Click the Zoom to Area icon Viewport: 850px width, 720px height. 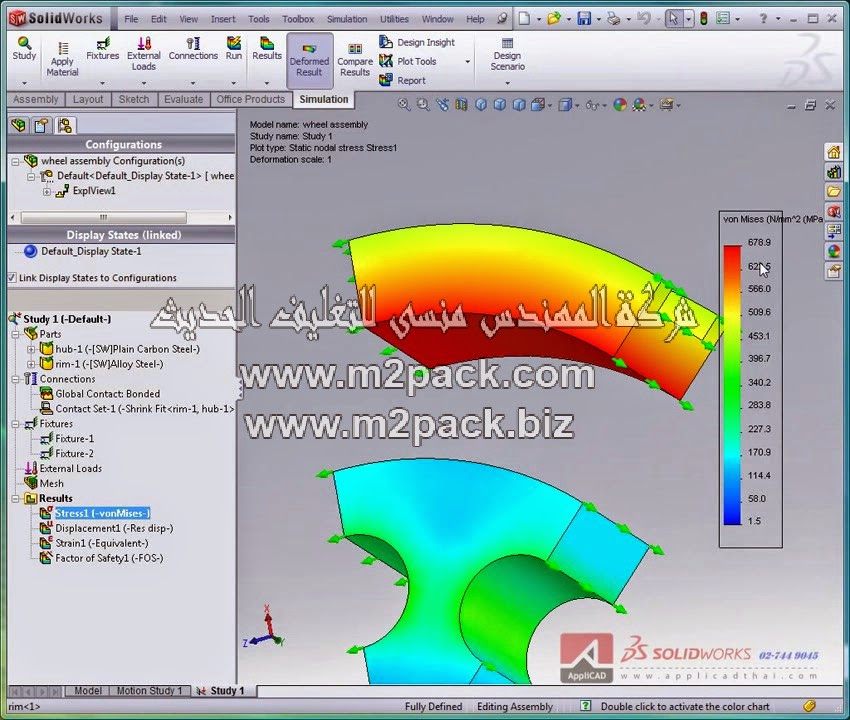[x=423, y=105]
